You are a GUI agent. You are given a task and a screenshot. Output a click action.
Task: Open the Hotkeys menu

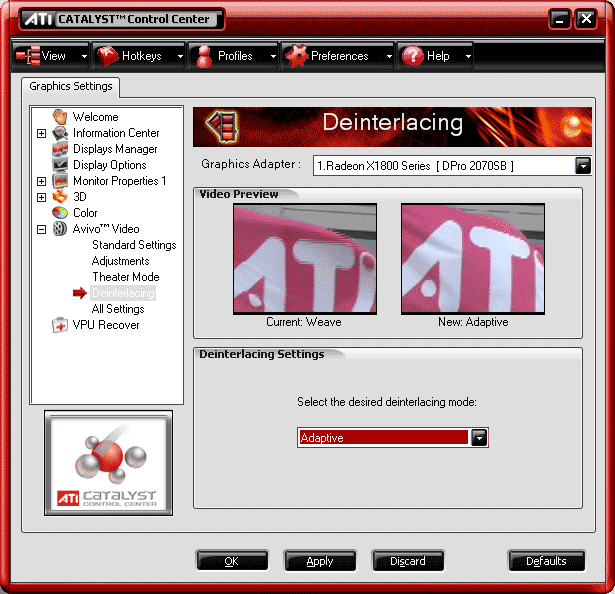(139, 56)
